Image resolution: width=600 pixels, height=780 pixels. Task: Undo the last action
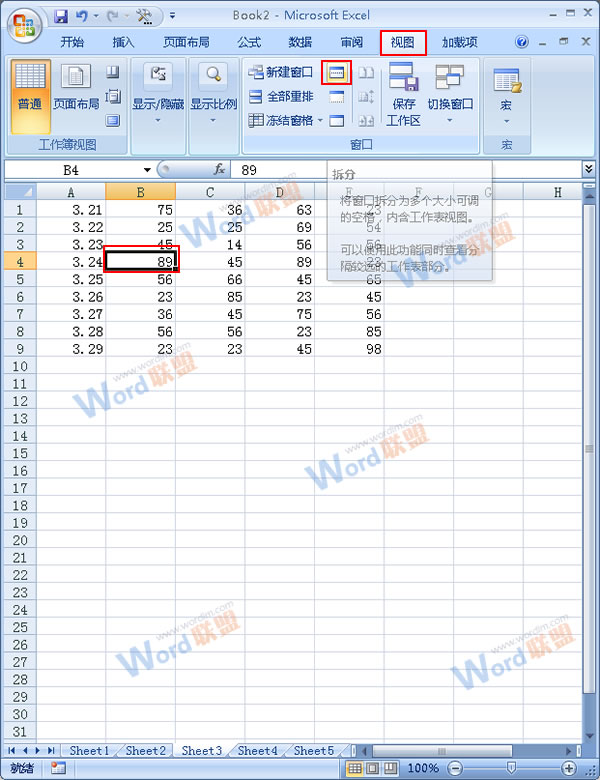(x=82, y=16)
